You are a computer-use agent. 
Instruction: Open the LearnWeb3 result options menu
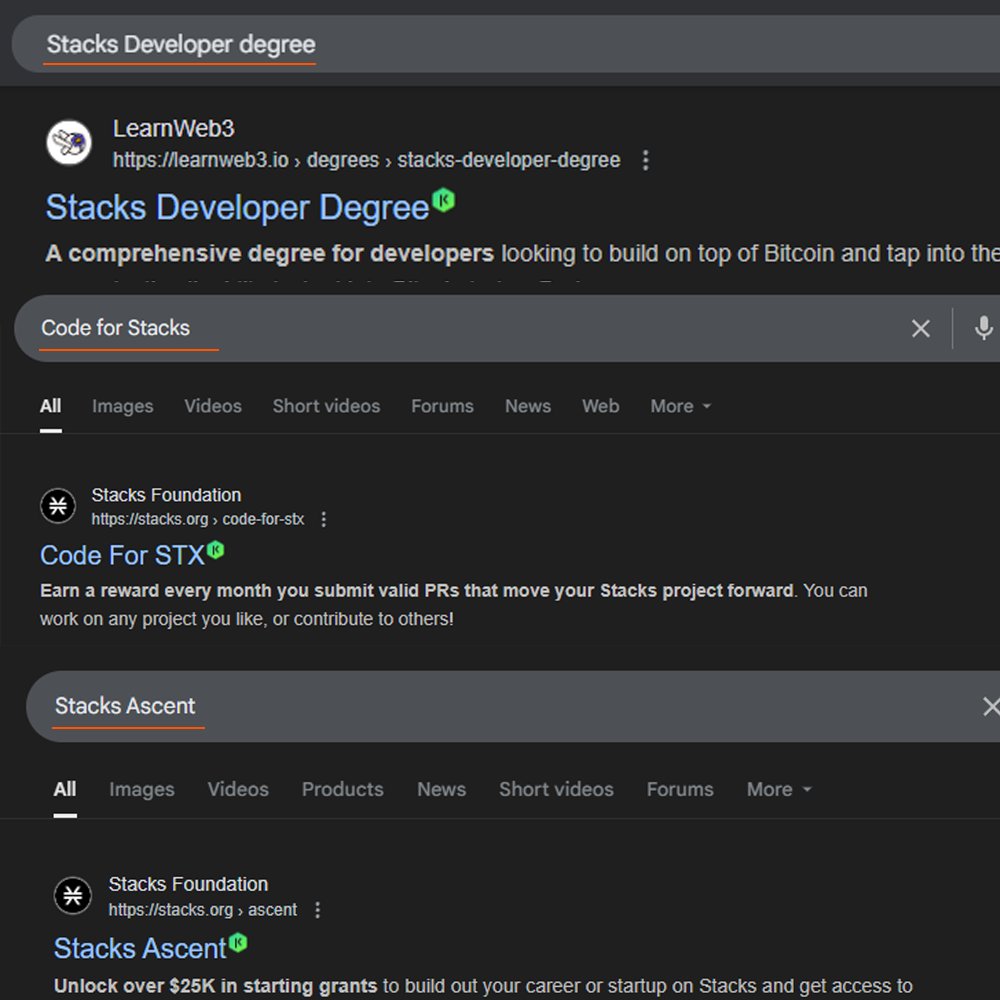[x=645, y=160]
